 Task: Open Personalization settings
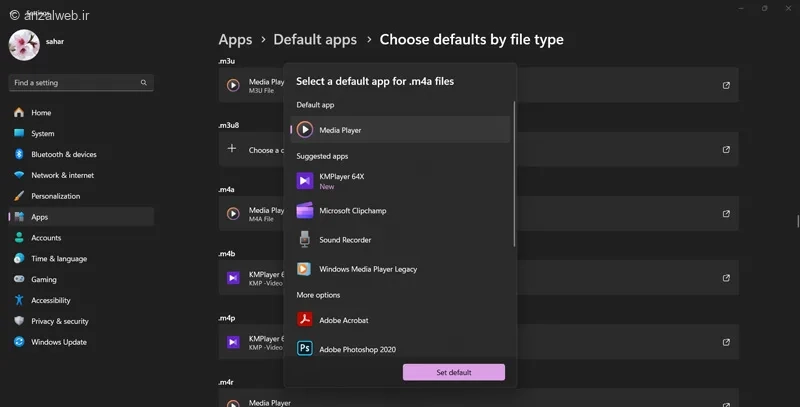pos(81,196)
